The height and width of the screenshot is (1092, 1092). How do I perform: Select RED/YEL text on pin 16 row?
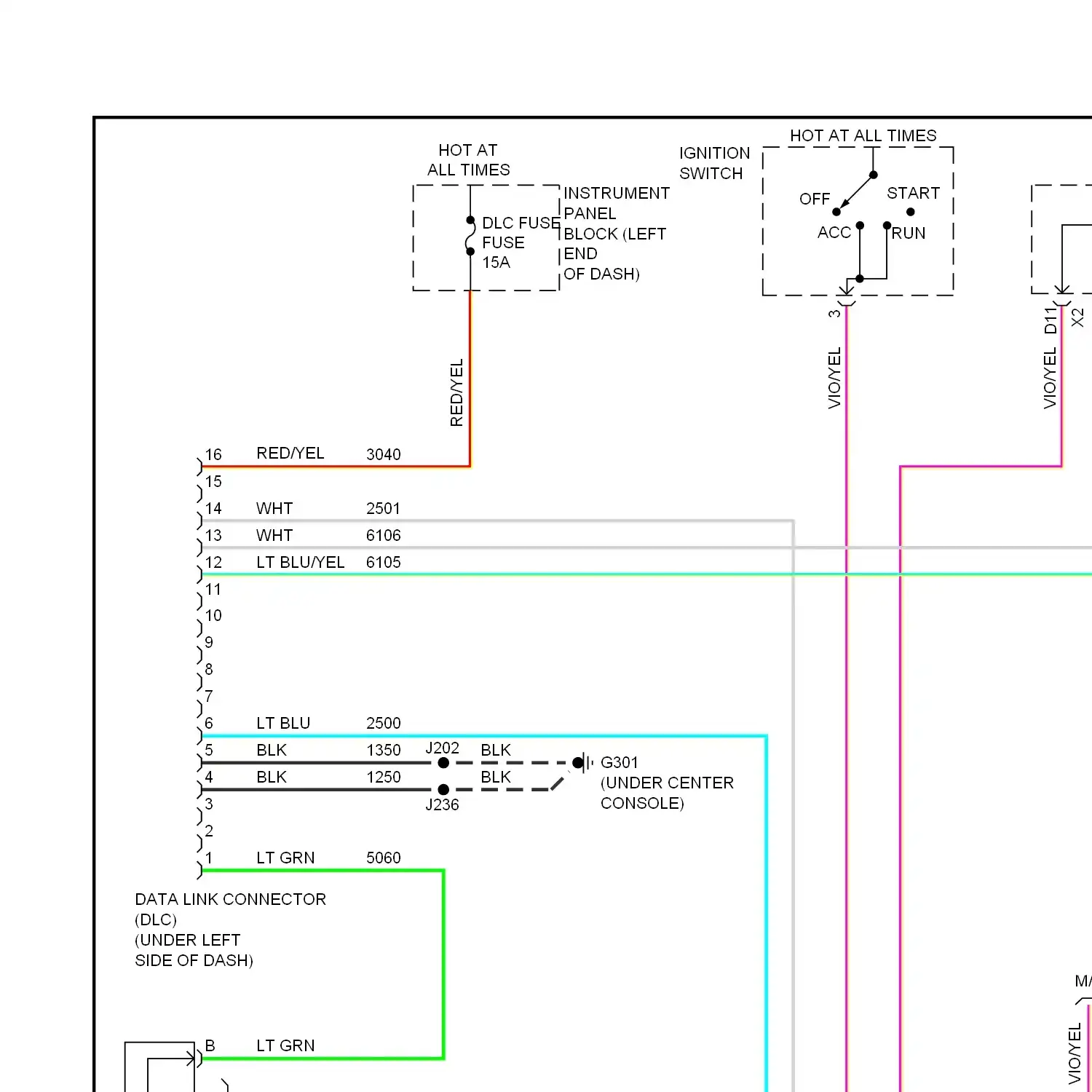tap(290, 453)
